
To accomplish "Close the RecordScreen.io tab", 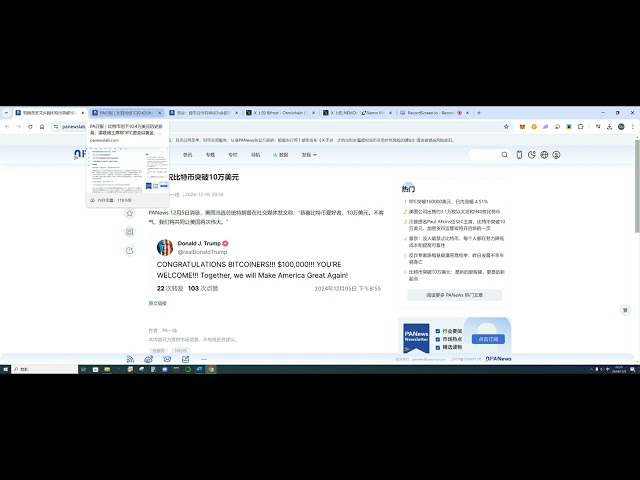I will (x=467, y=113).
